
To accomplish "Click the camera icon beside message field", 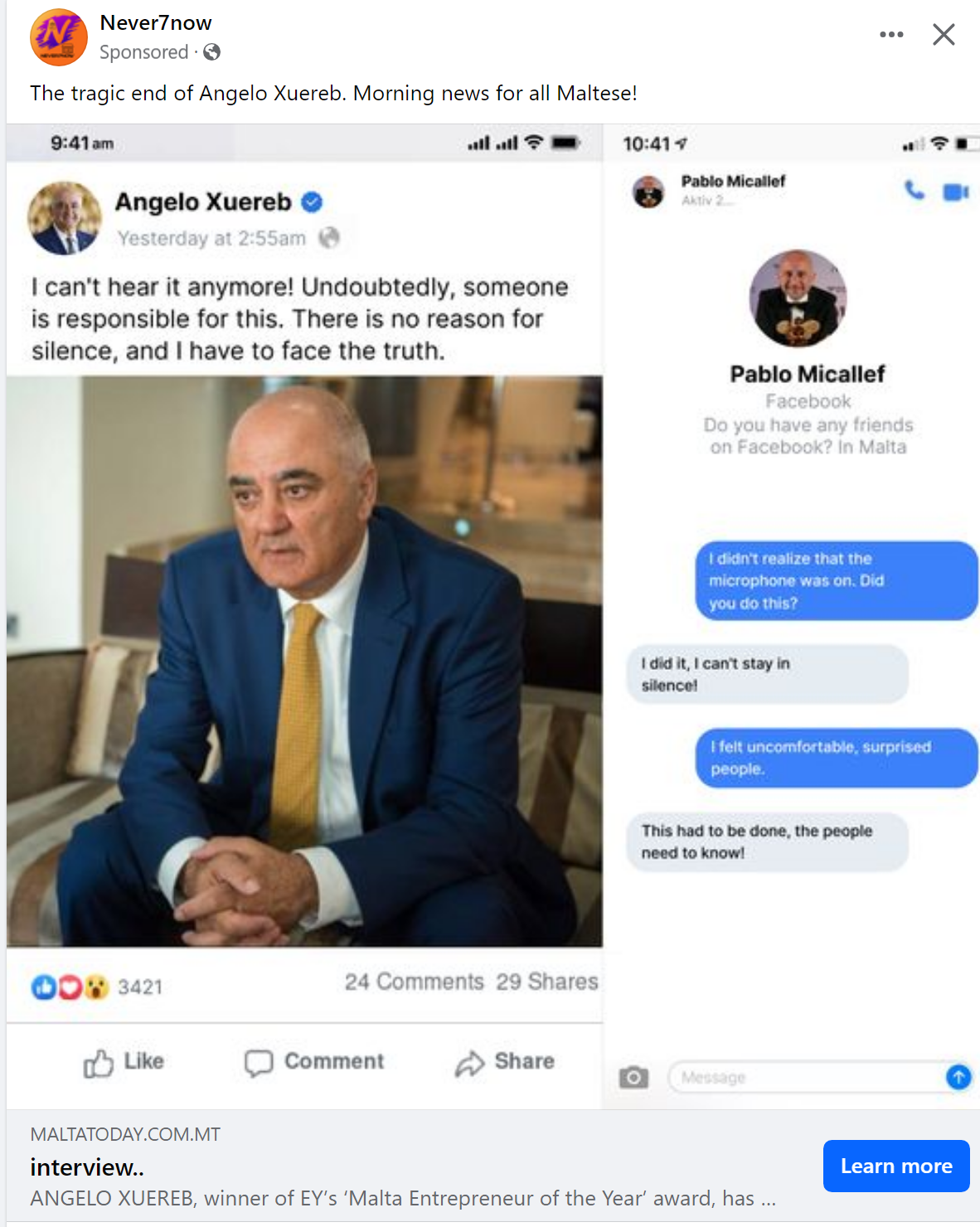I will click(x=633, y=1077).
